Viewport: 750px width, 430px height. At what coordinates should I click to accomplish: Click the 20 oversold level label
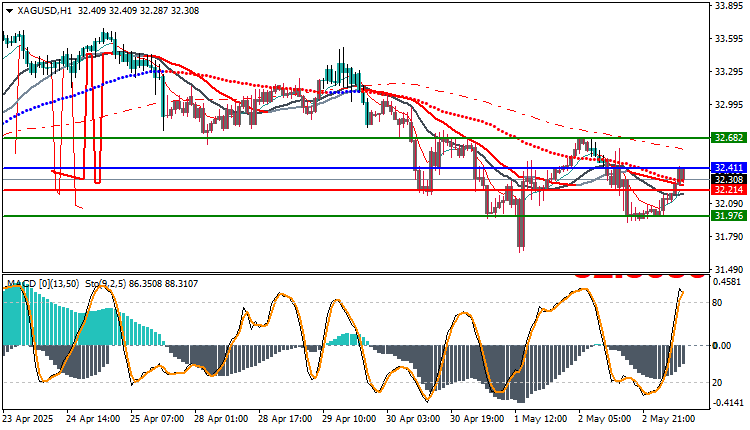(x=717, y=383)
